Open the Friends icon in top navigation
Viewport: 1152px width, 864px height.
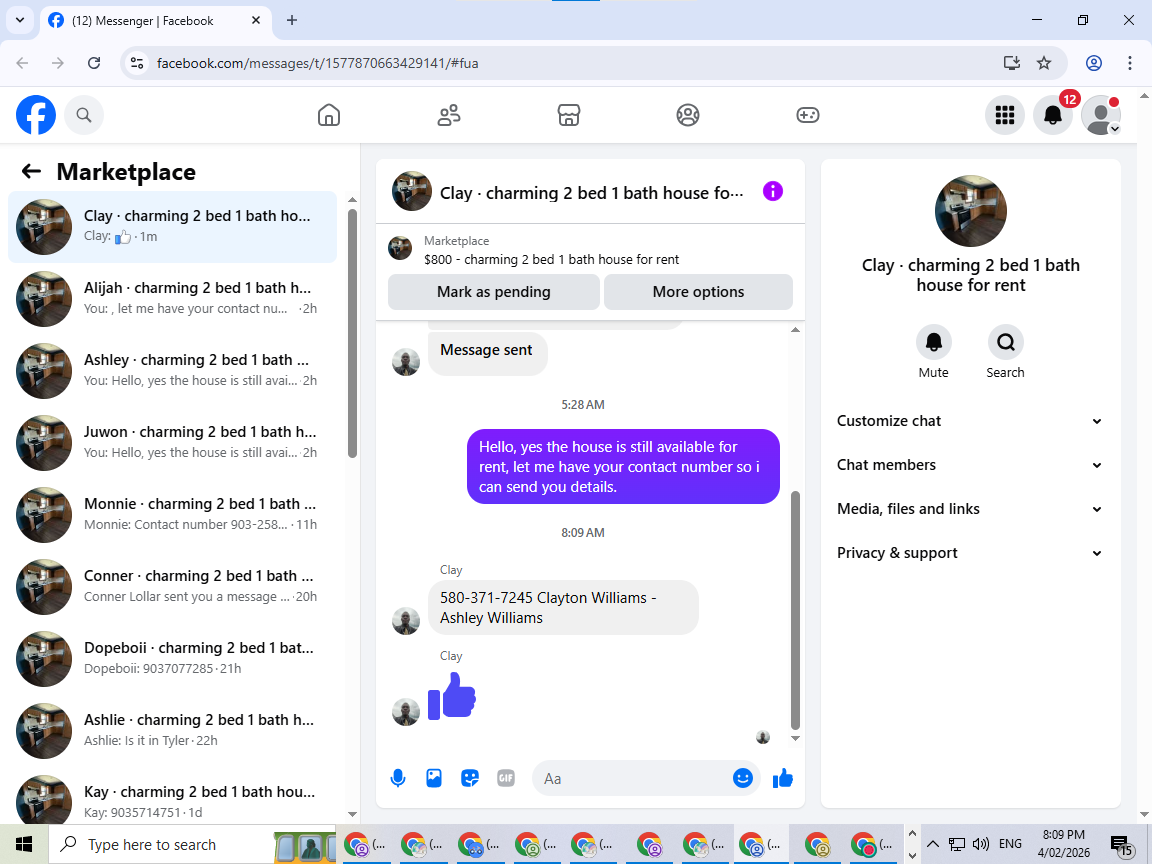[449, 115]
